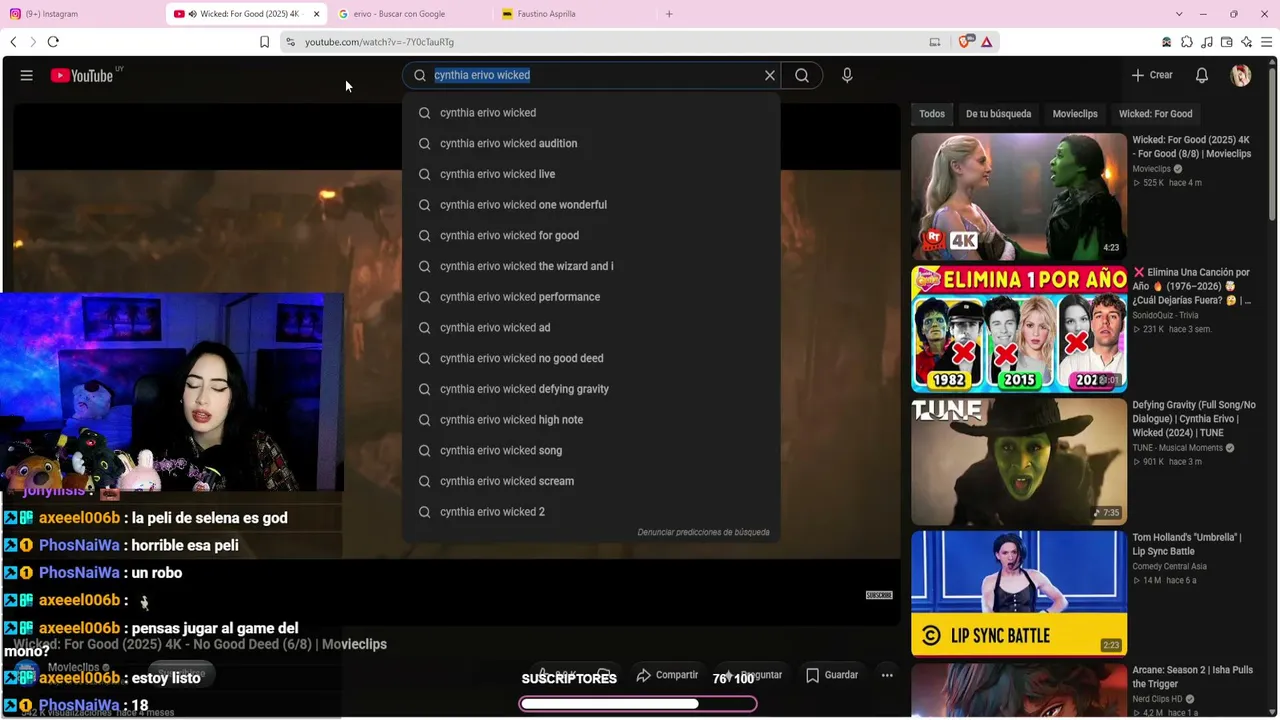Open a new browser tab
Viewport: 1280px width, 720px height.
tap(669, 14)
